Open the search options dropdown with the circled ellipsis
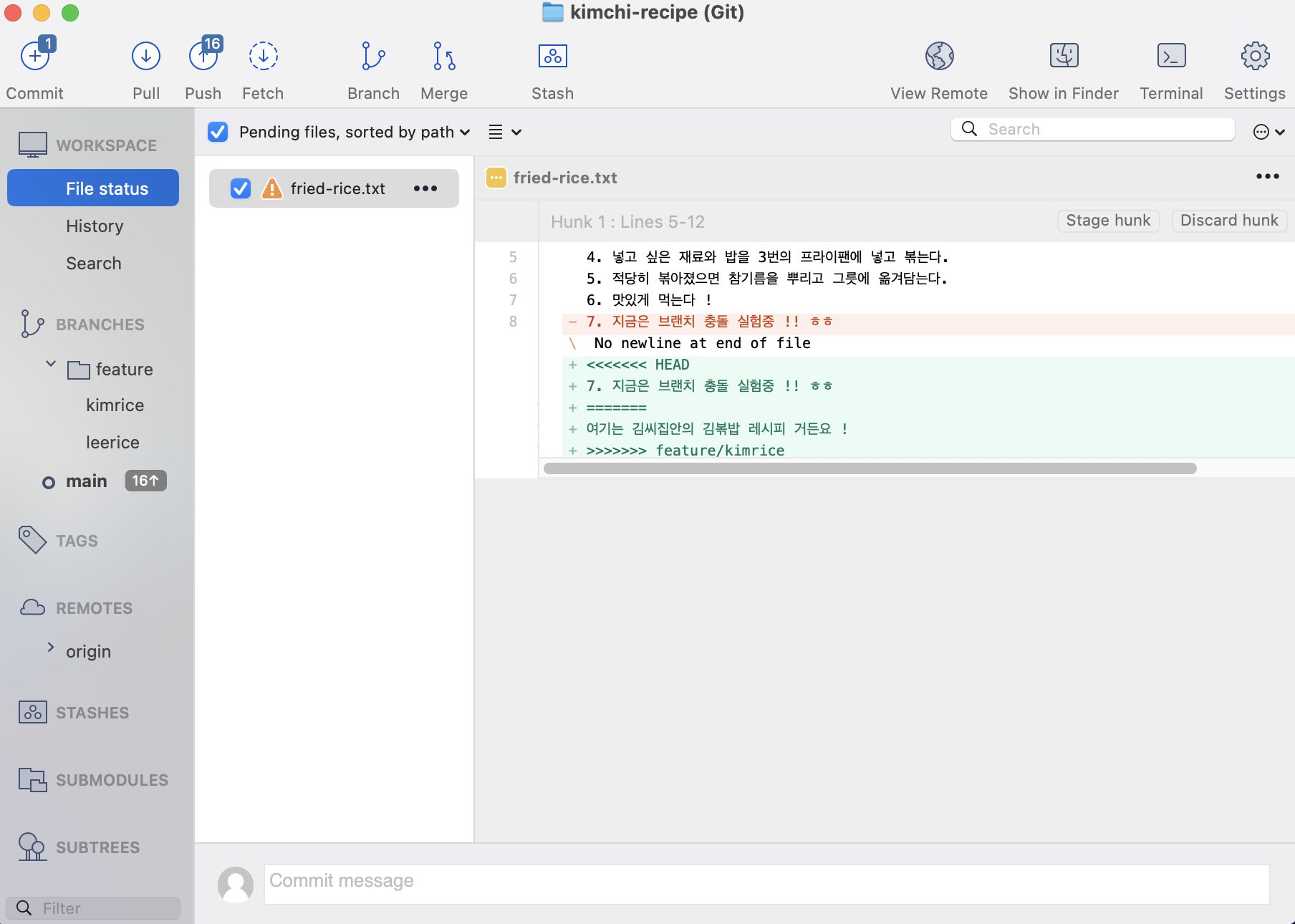 [x=1269, y=132]
